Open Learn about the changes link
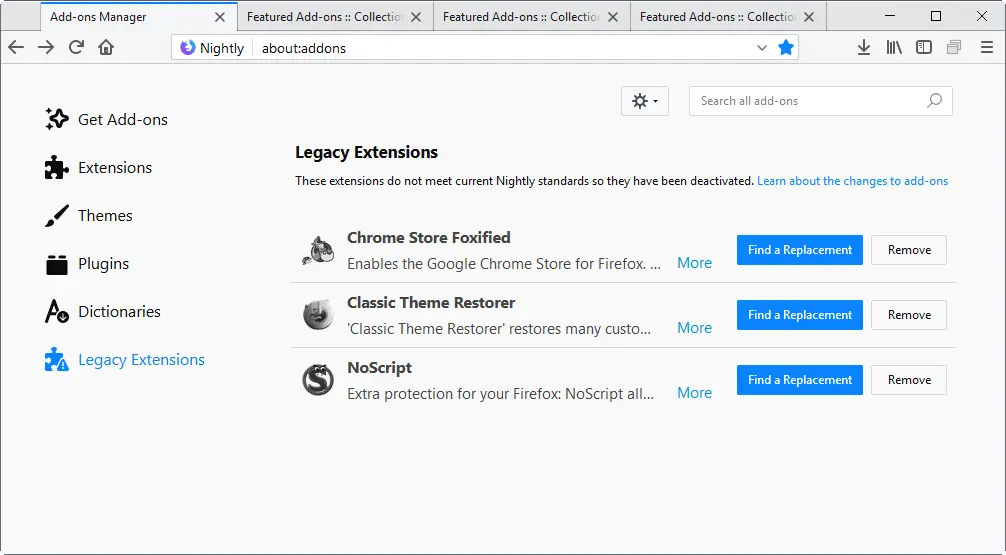 852,181
